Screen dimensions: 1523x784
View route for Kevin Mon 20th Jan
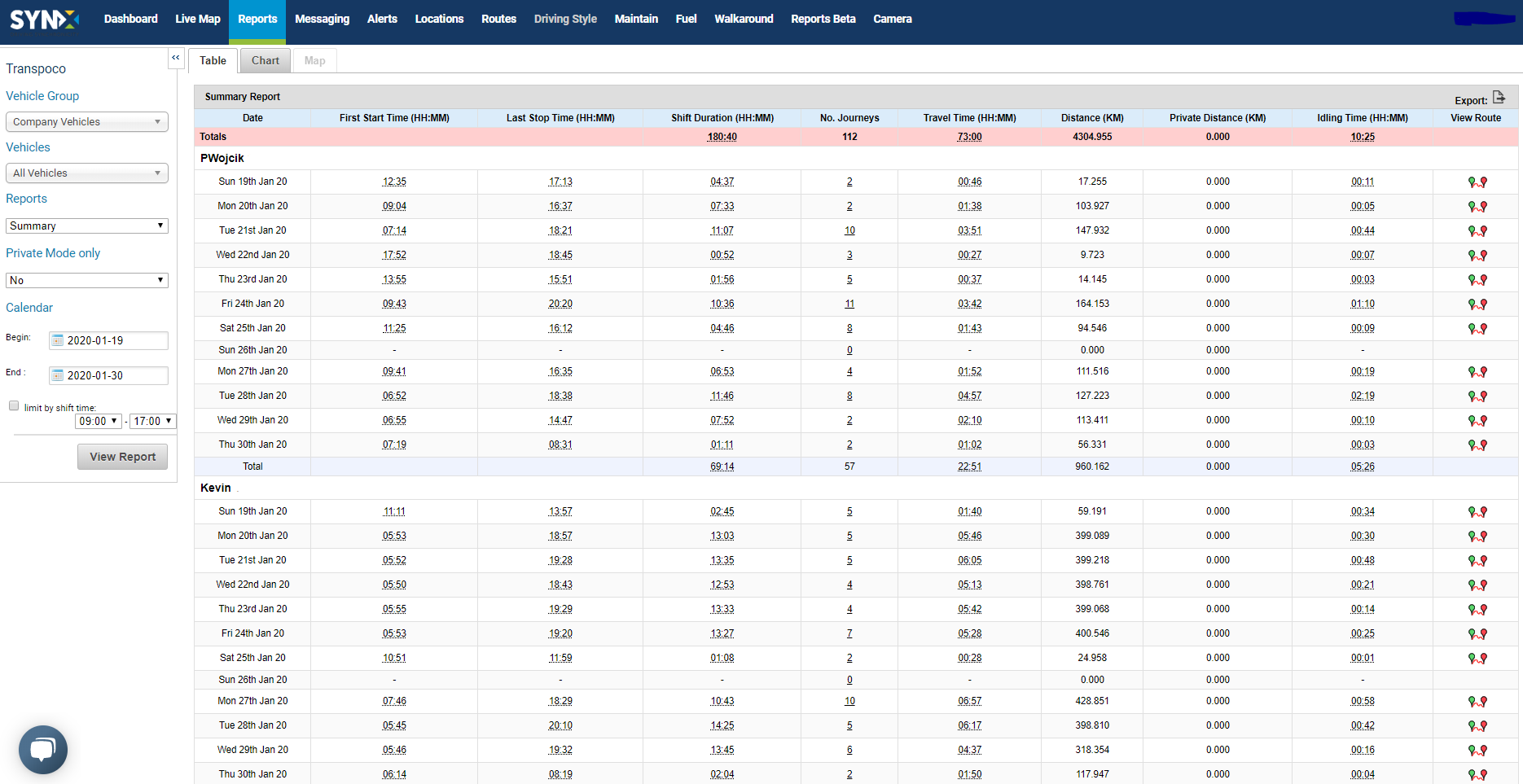(1477, 537)
